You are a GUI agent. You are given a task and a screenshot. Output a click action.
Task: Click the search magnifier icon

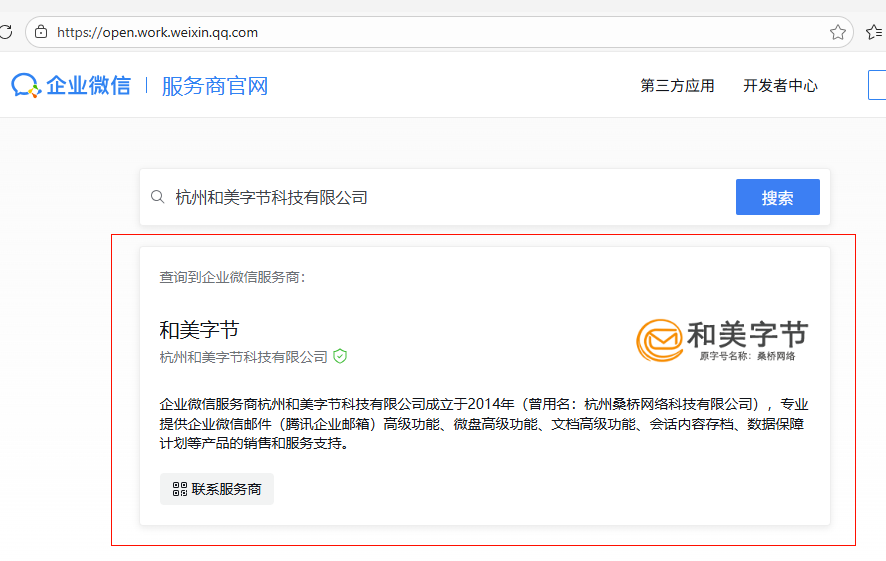(x=157, y=198)
